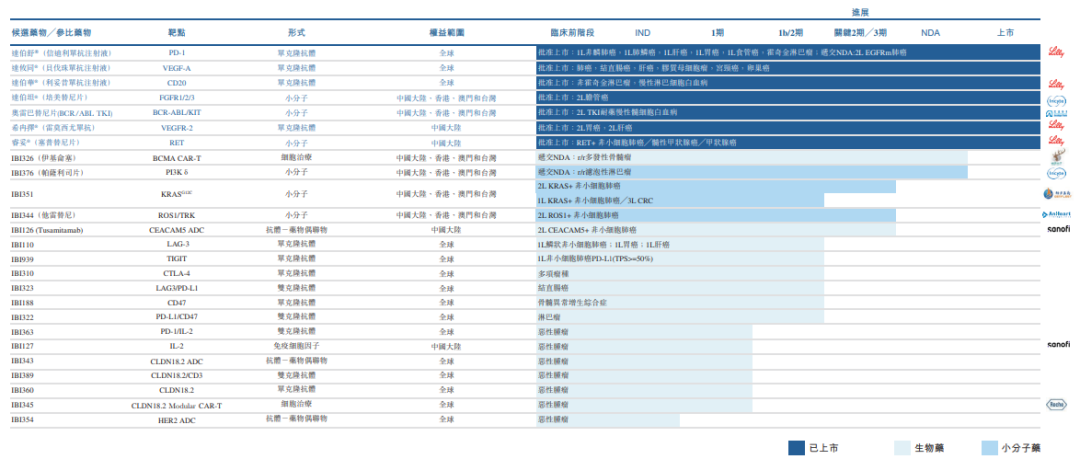Click the Lilly logo beside the VEGFR-2 row
This screenshot has height=459, width=1080.
tap(1057, 125)
